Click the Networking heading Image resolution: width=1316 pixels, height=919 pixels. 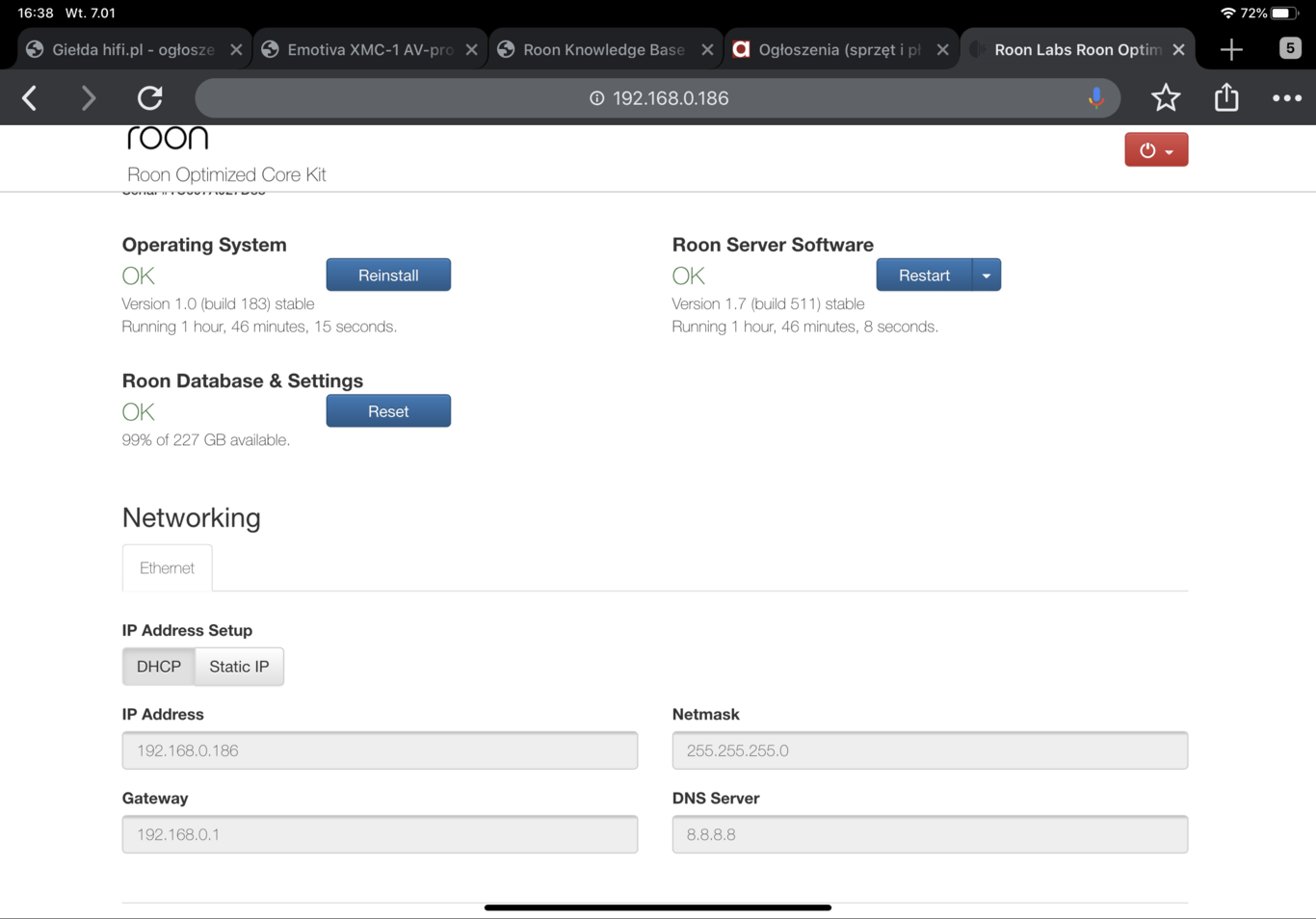pyautogui.click(x=192, y=517)
